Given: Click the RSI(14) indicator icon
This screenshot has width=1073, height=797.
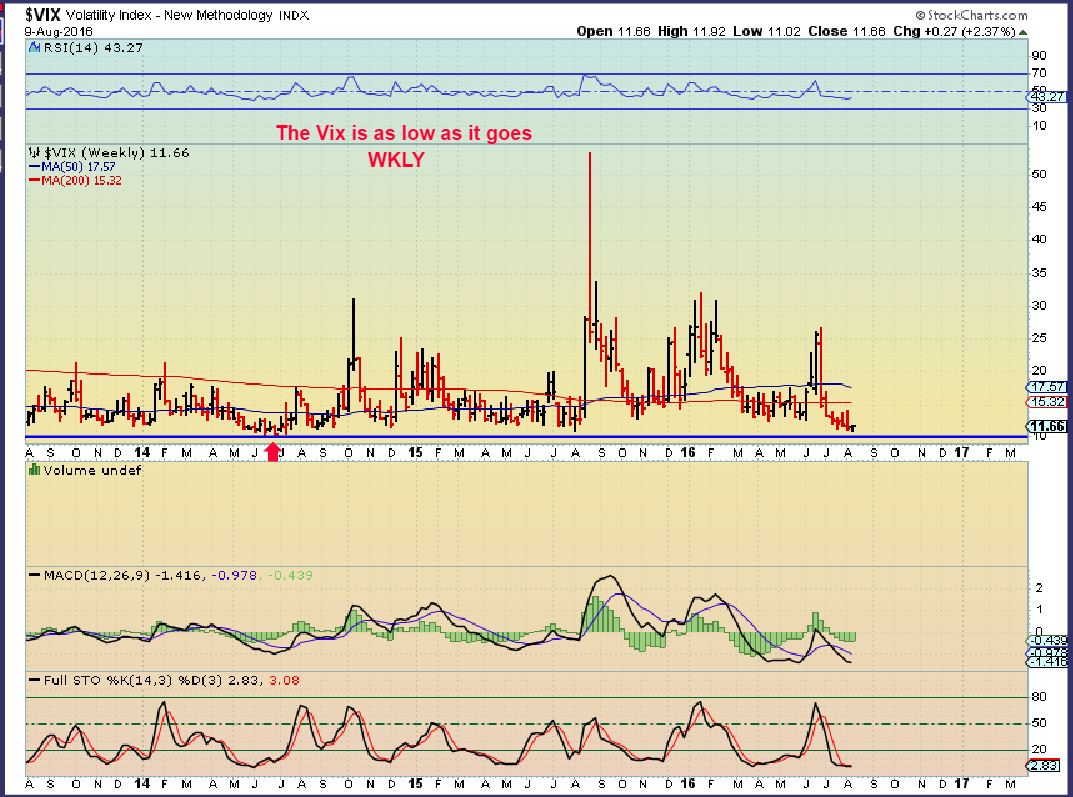Looking at the screenshot, I should click(35, 46).
